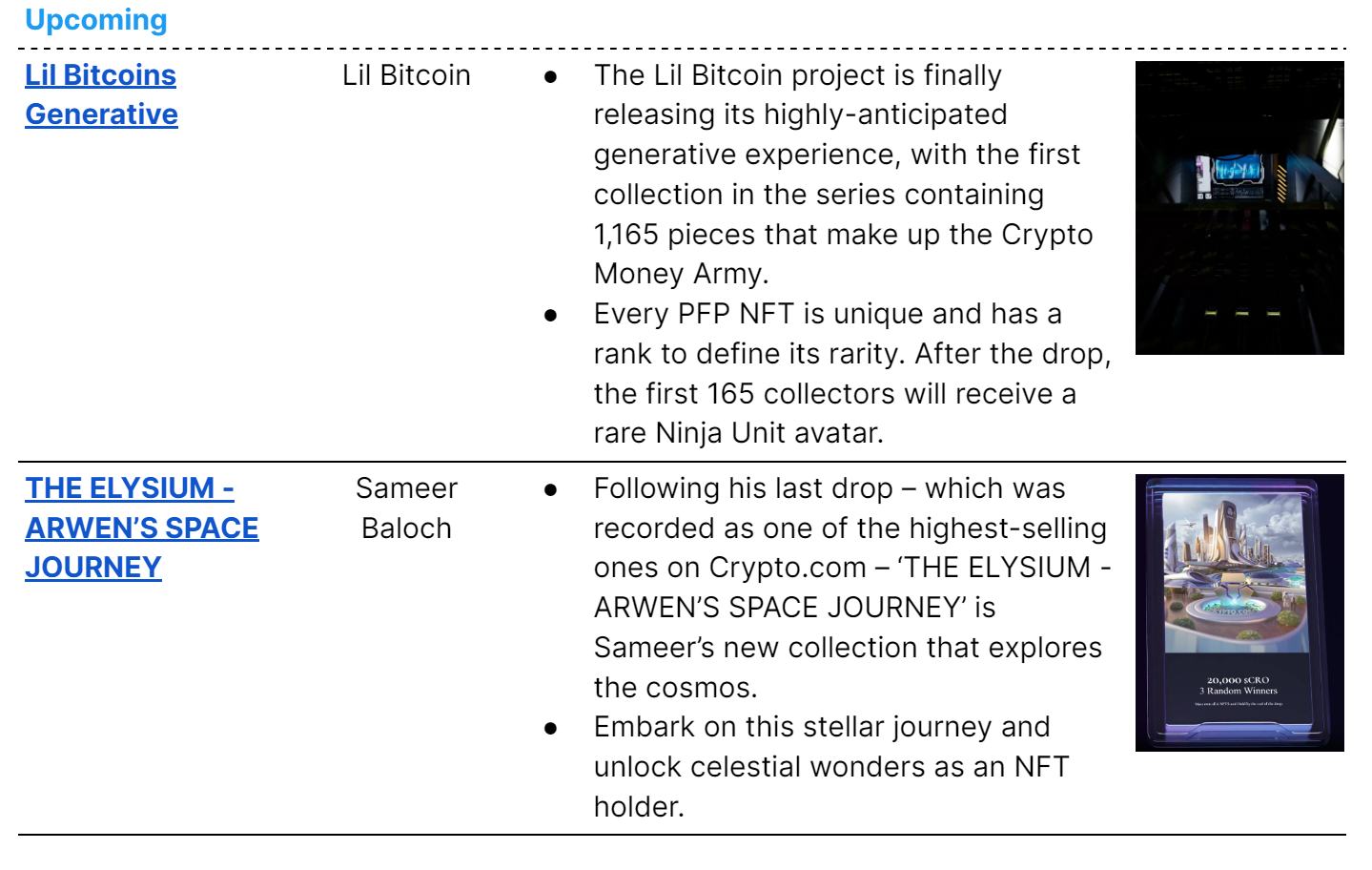Click the word 'Generative' in the first link
Viewport: 1372px width, 870px height.
pos(102,114)
